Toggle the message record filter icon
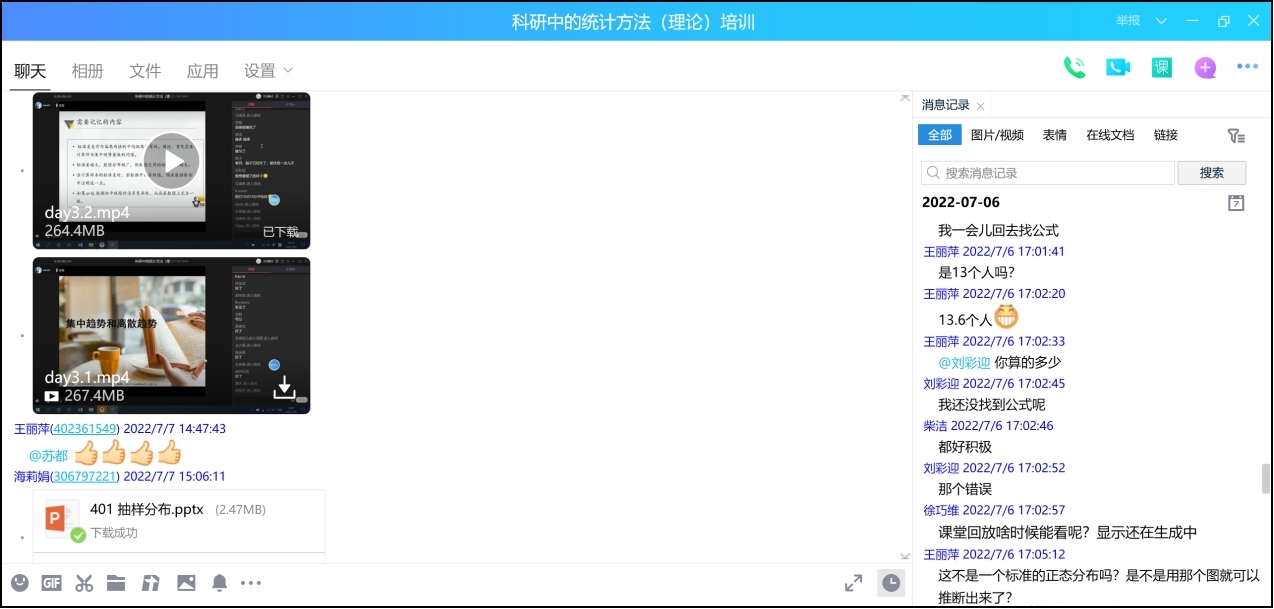The height and width of the screenshot is (609, 1274). (1236, 136)
